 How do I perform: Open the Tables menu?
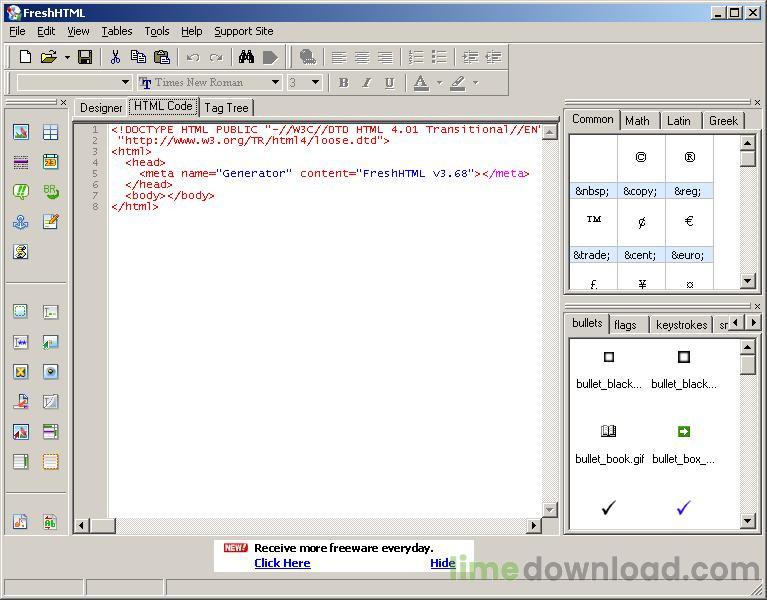[x=117, y=31]
